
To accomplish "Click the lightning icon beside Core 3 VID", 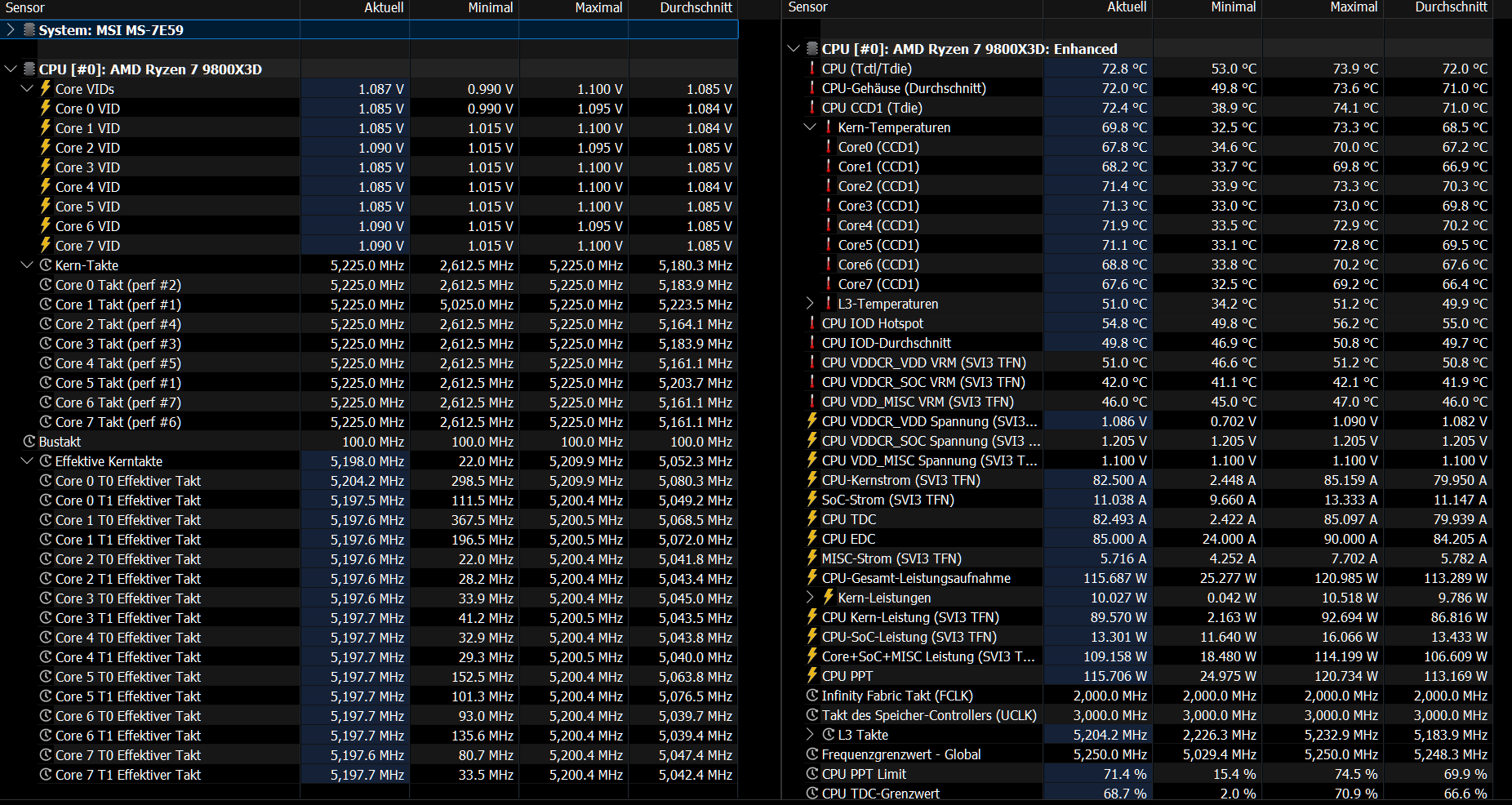I will point(46,167).
